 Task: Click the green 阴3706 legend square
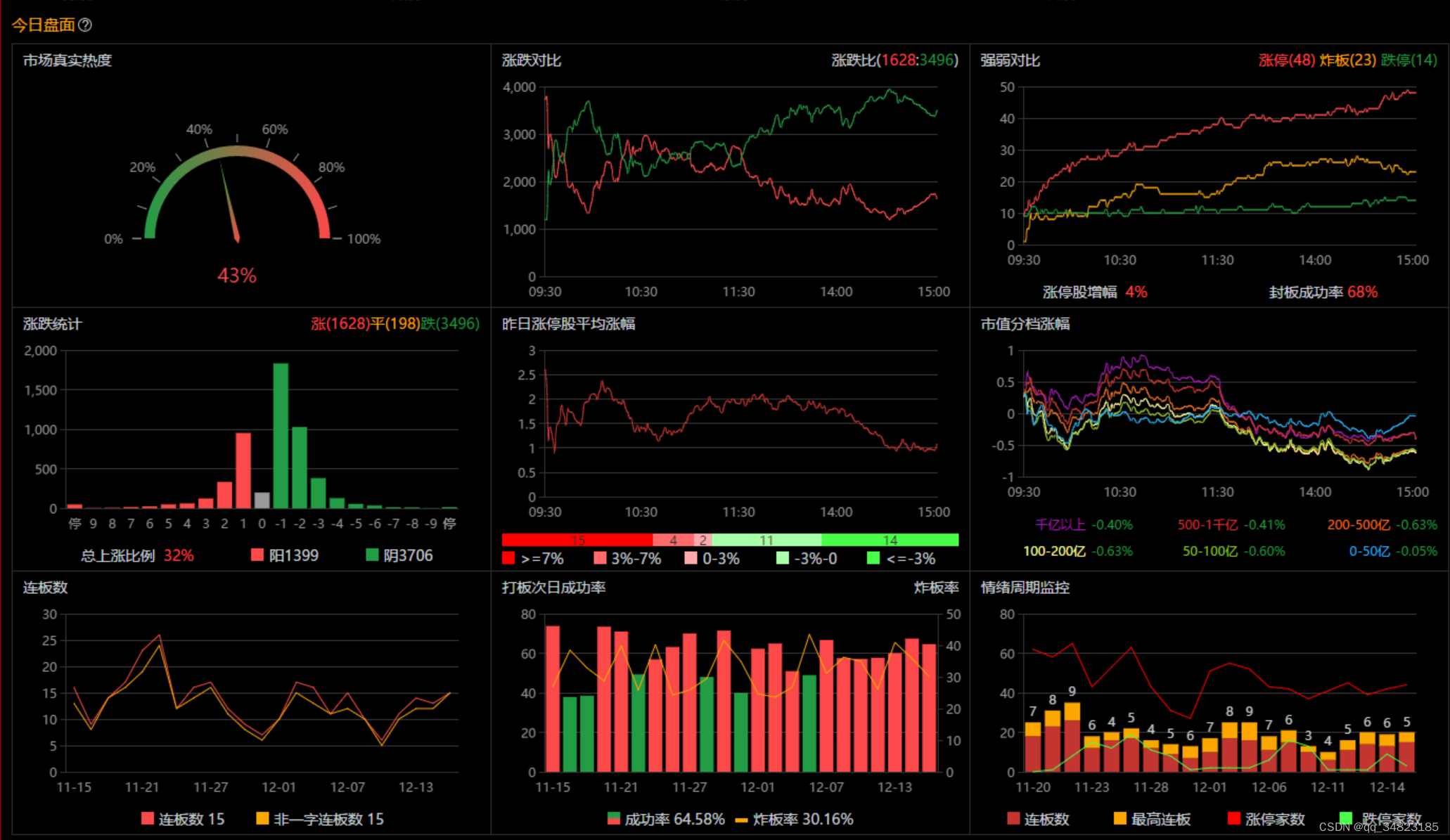(x=372, y=555)
